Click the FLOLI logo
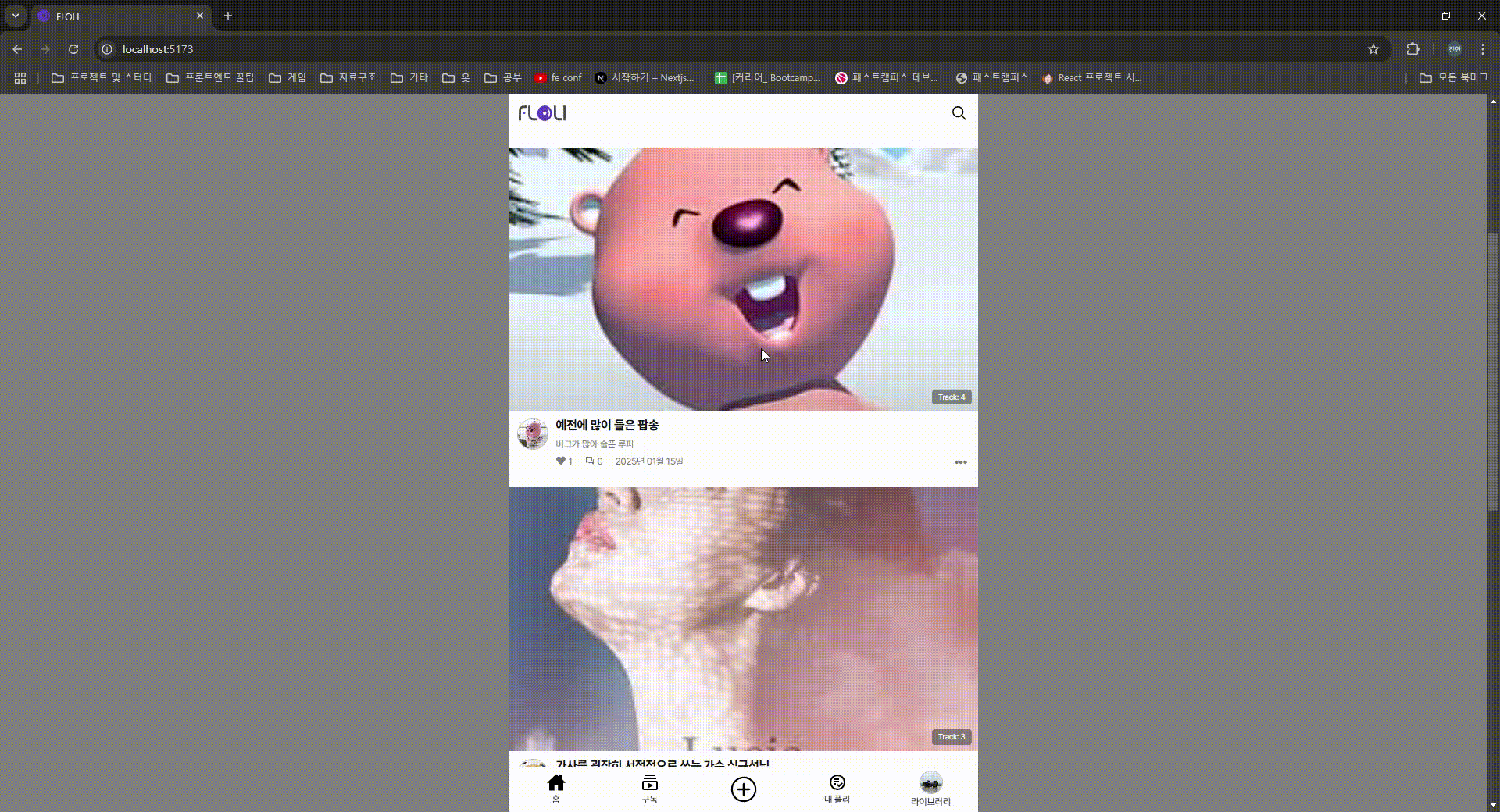This screenshot has height=812, width=1500. pos(542,113)
